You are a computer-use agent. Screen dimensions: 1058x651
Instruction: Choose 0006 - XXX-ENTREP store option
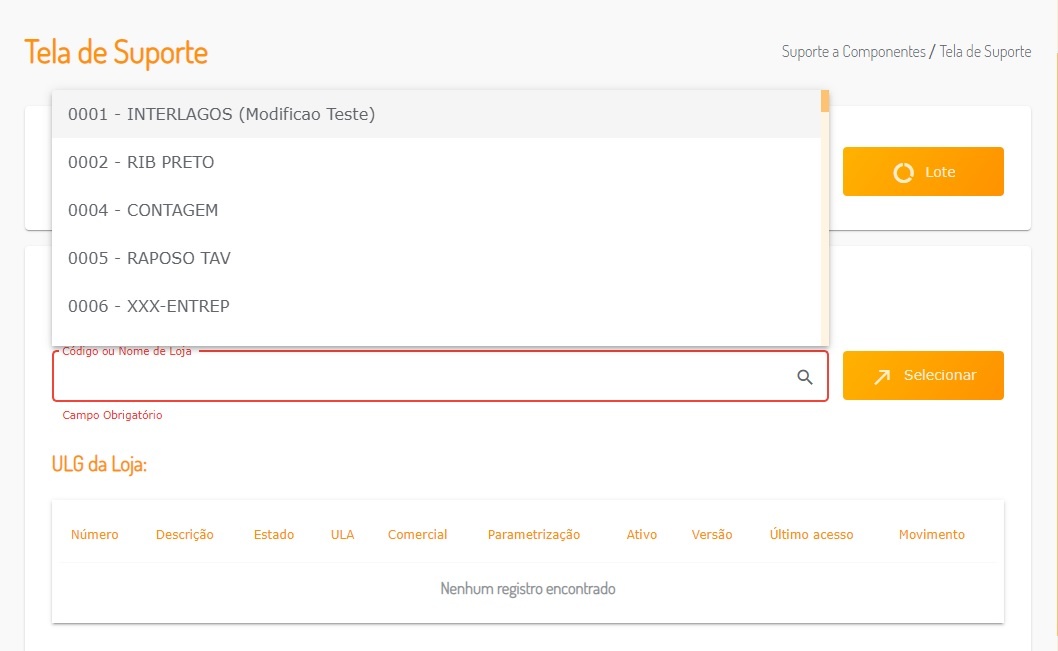149,306
